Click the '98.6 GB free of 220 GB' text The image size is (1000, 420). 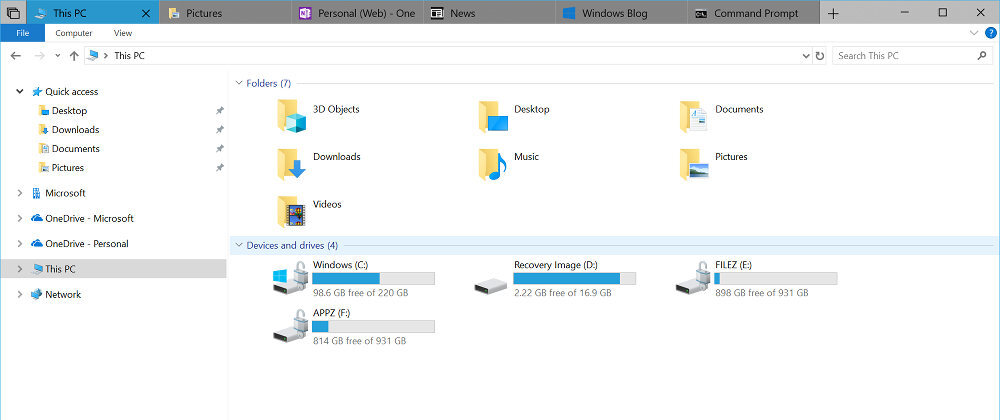click(x=360, y=293)
